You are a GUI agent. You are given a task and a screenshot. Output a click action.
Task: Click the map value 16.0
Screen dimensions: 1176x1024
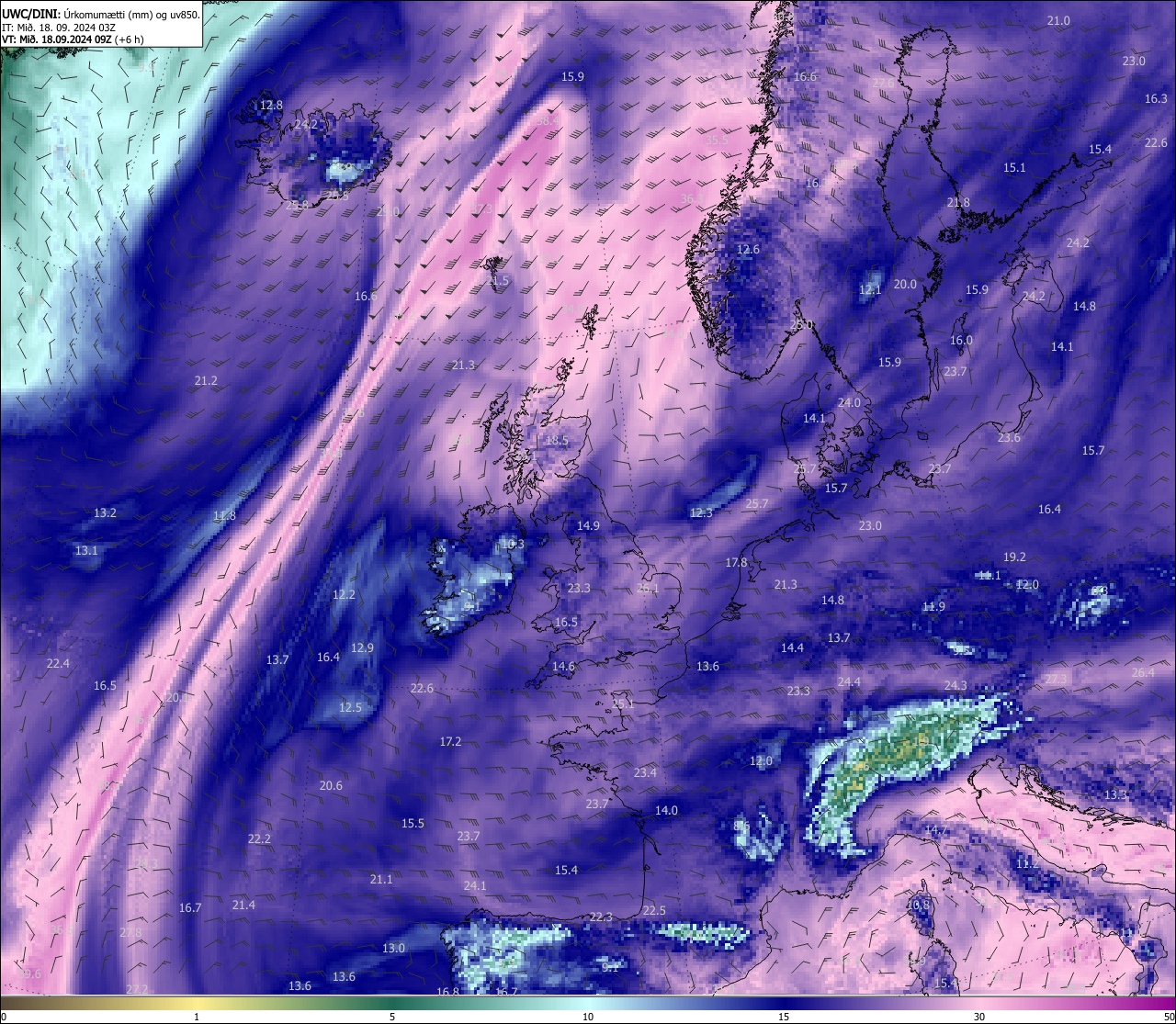(961, 341)
